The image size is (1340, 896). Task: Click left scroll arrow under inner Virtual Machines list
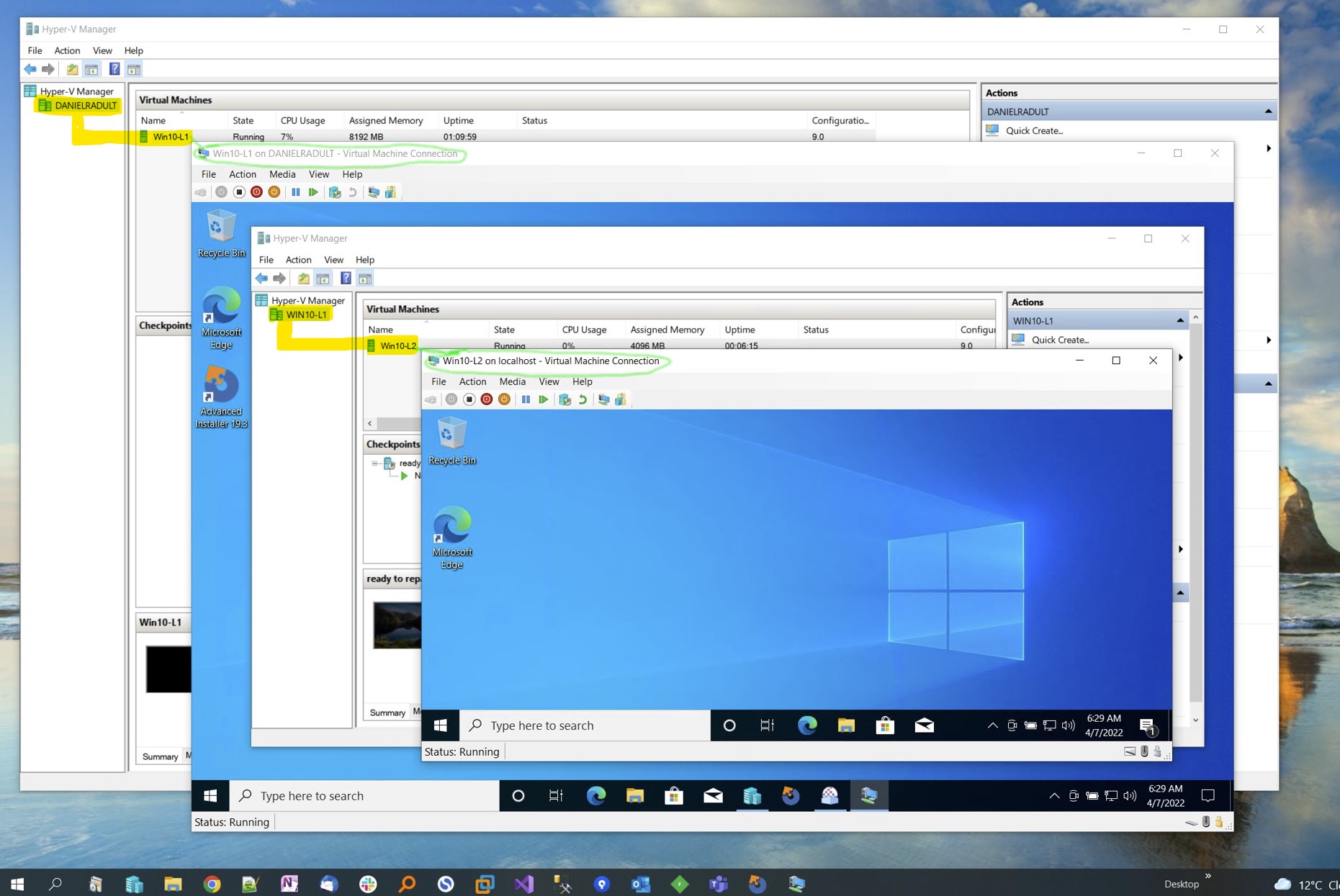point(370,423)
